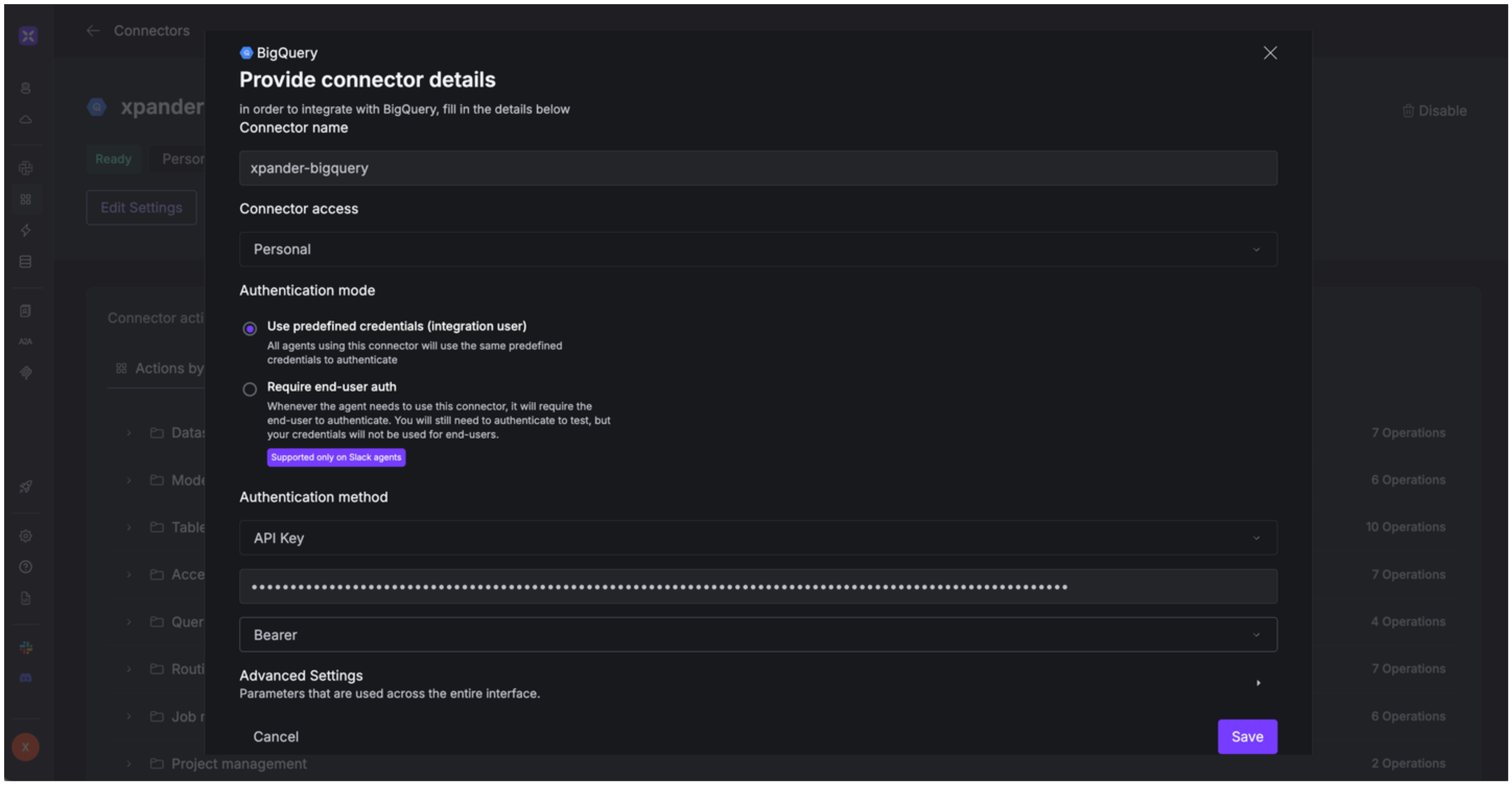The width and height of the screenshot is (1512, 785).
Task: Open the Connector access dropdown
Action: coord(758,249)
